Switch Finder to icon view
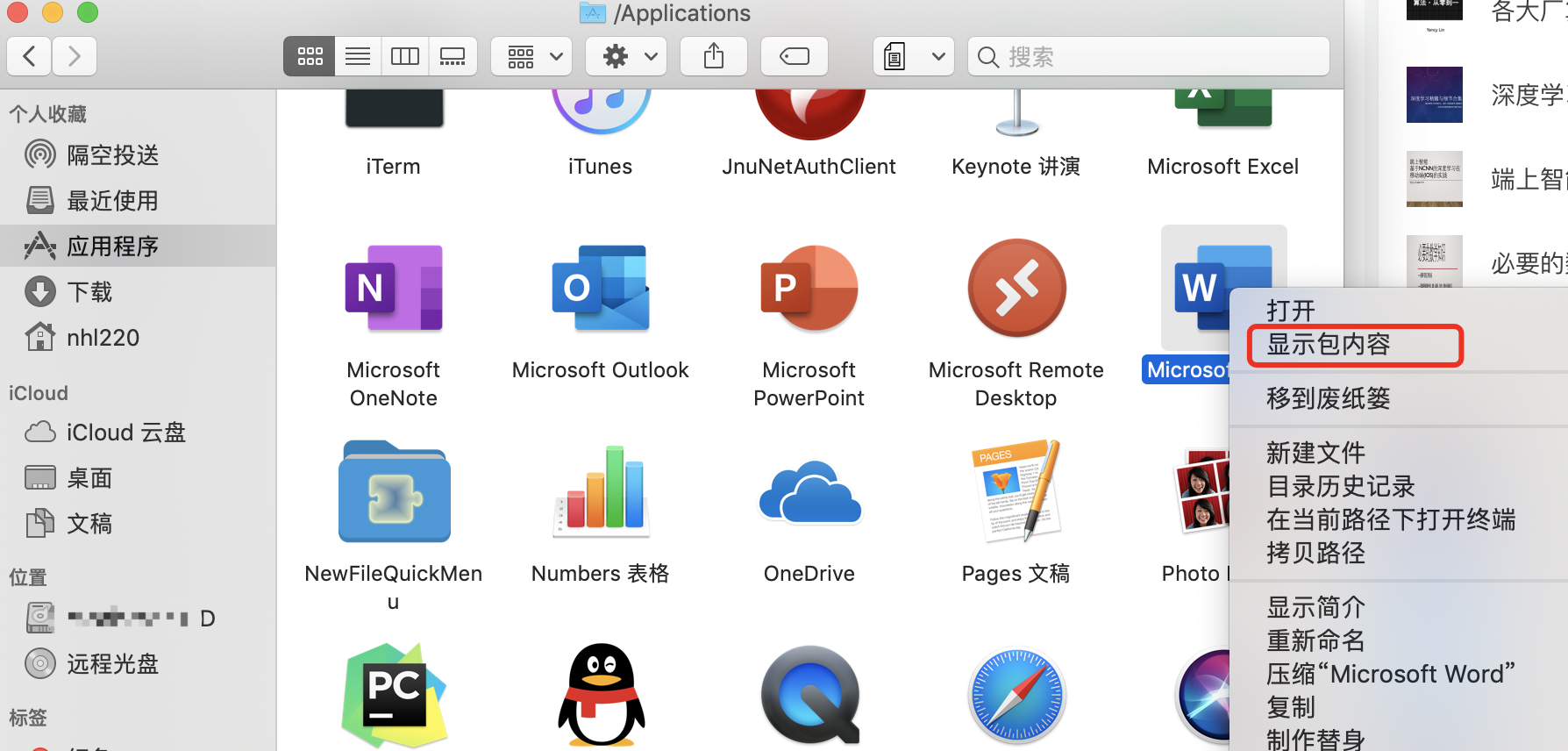Image resolution: width=1568 pixels, height=751 pixels. [310, 57]
